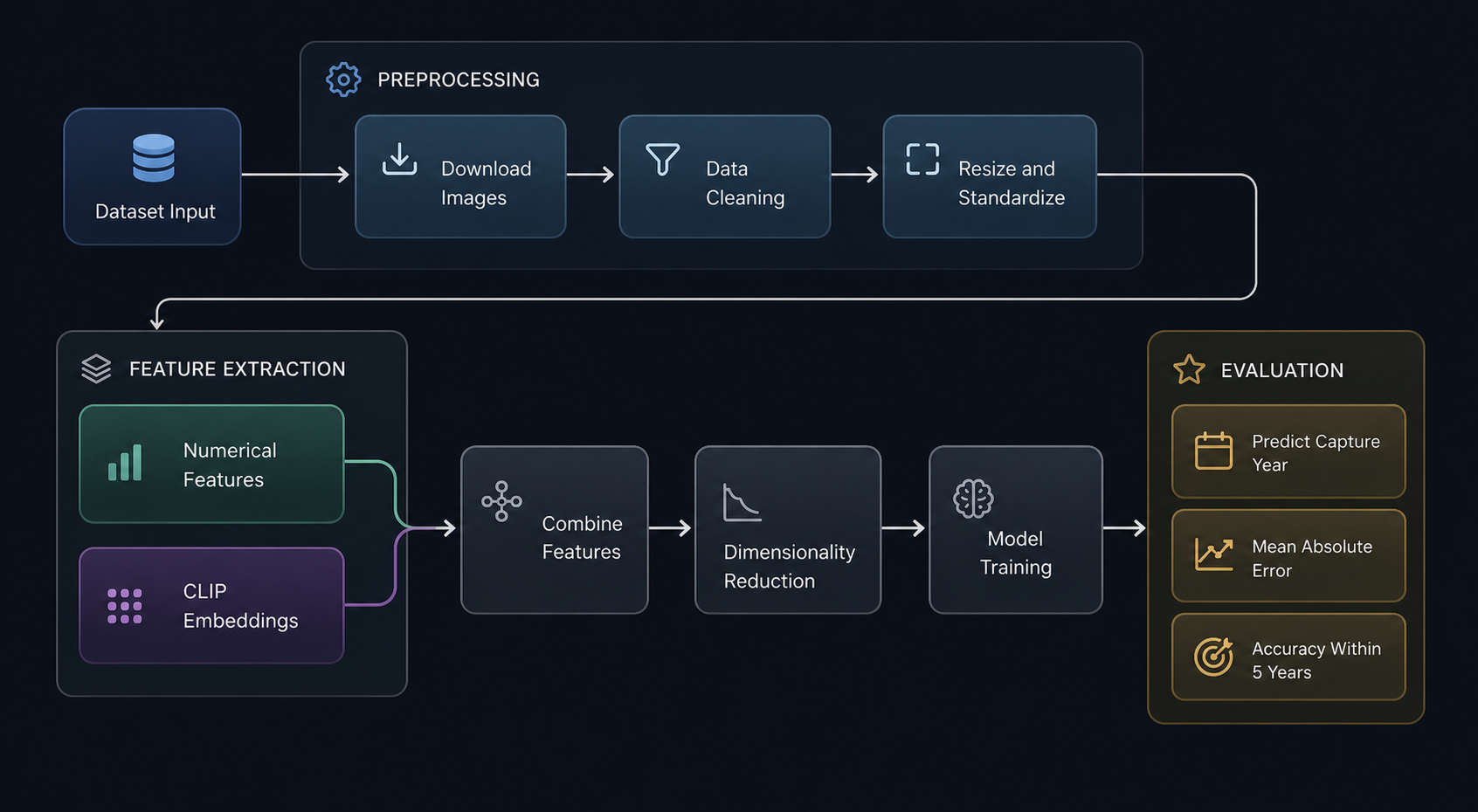Click the Mean Absolute Error chart icon
Image resolution: width=1478 pixels, height=812 pixels.
coord(1213,554)
